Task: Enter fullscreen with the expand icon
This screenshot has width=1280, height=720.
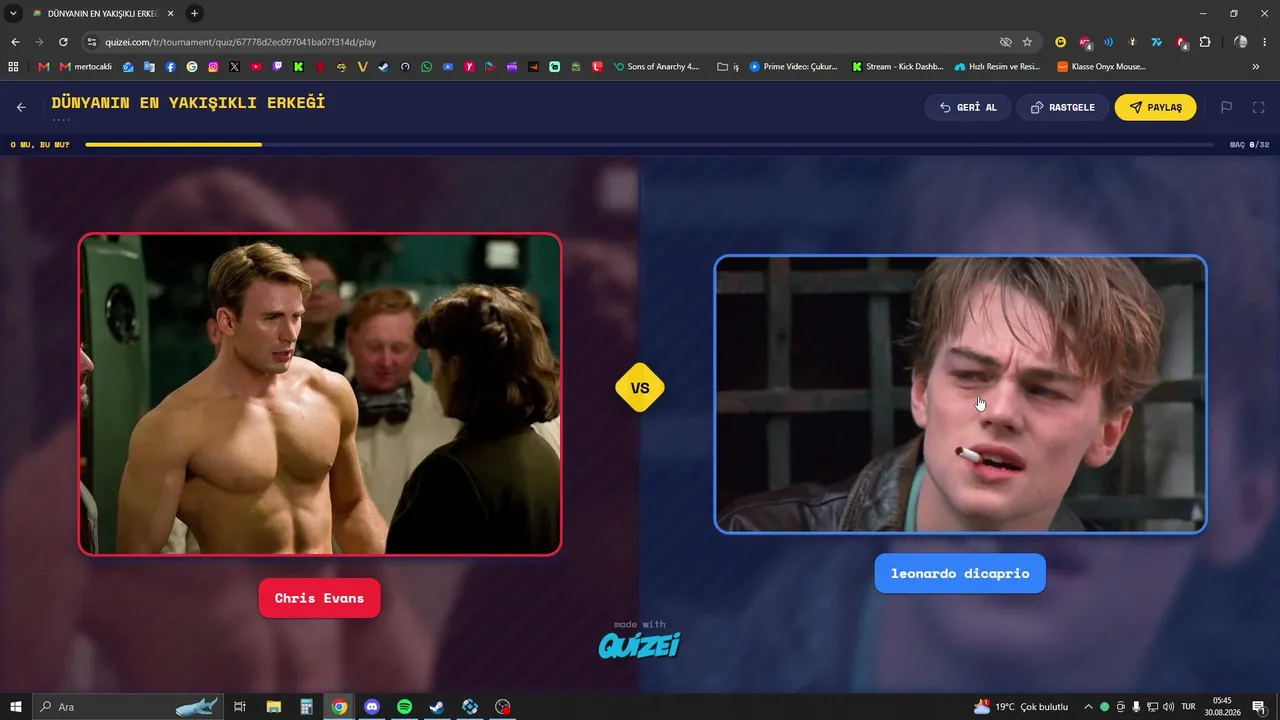Action: point(1259,107)
